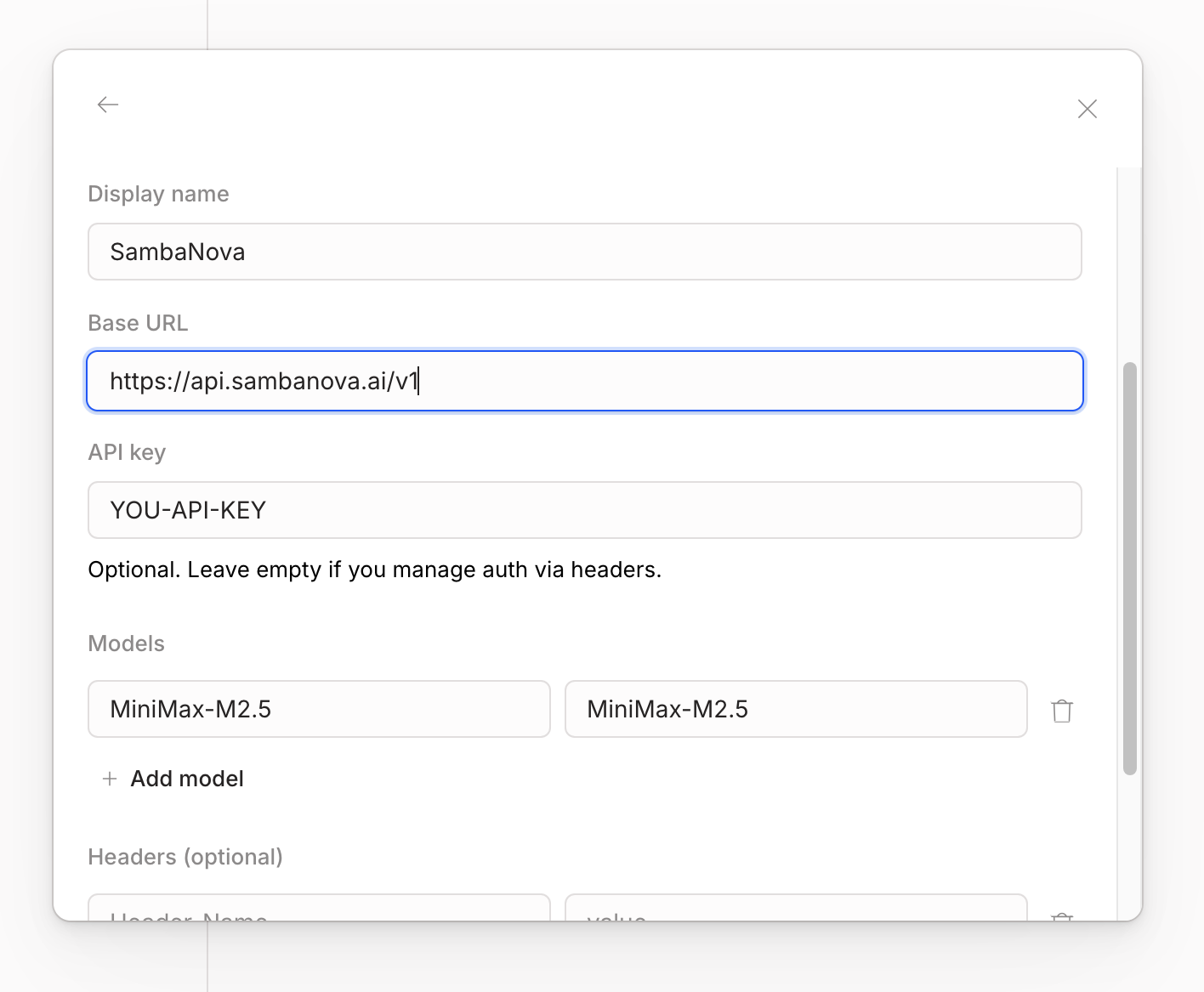Image resolution: width=1204 pixels, height=992 pixels.
Task: Click the Headers (optional) section heading
Action: [185, 857]
